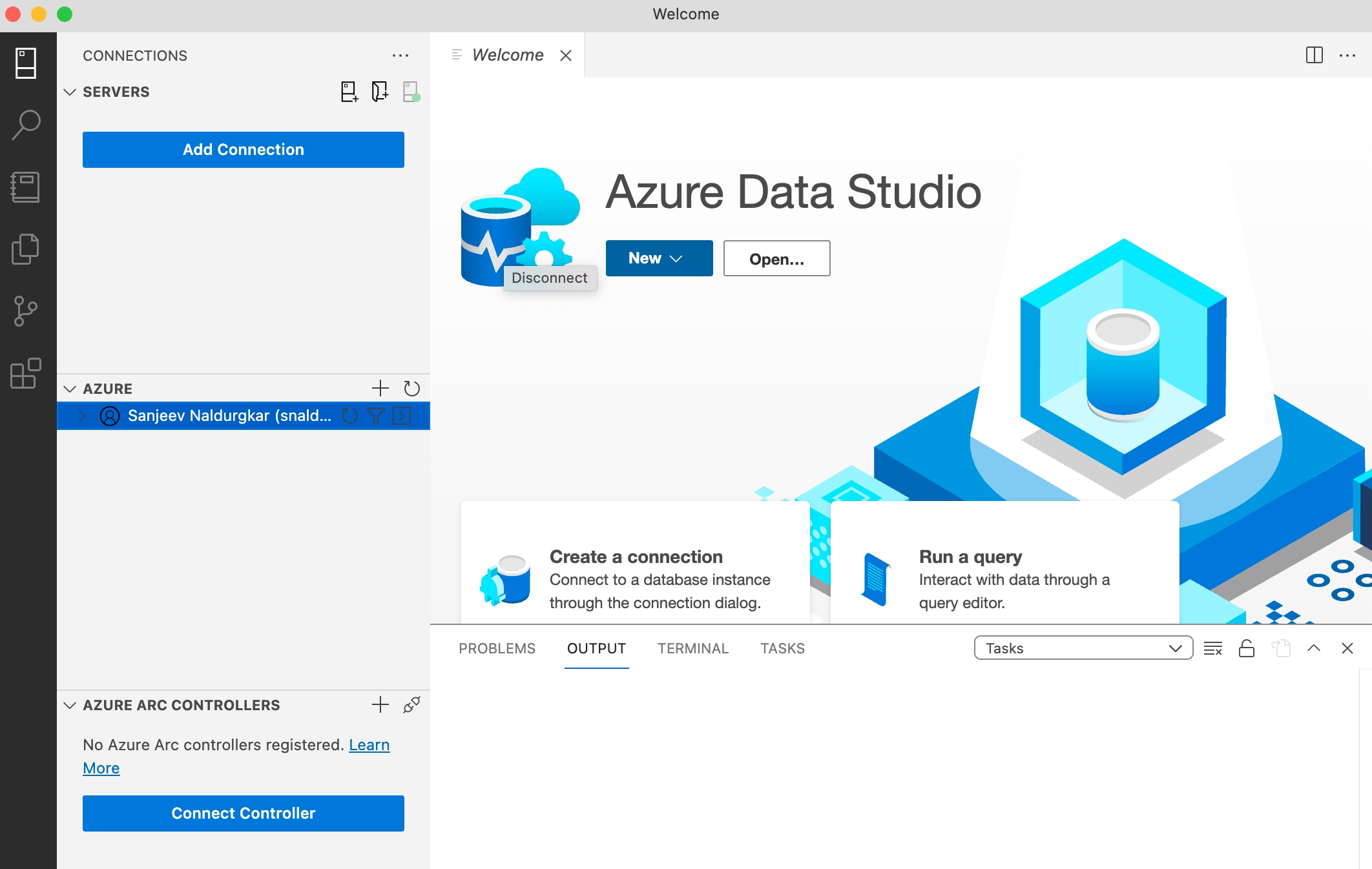Screen dimensions: 1372x869
Task: Open Cloud Shell icon on Sanjeev account row
Action: (402, 416)
